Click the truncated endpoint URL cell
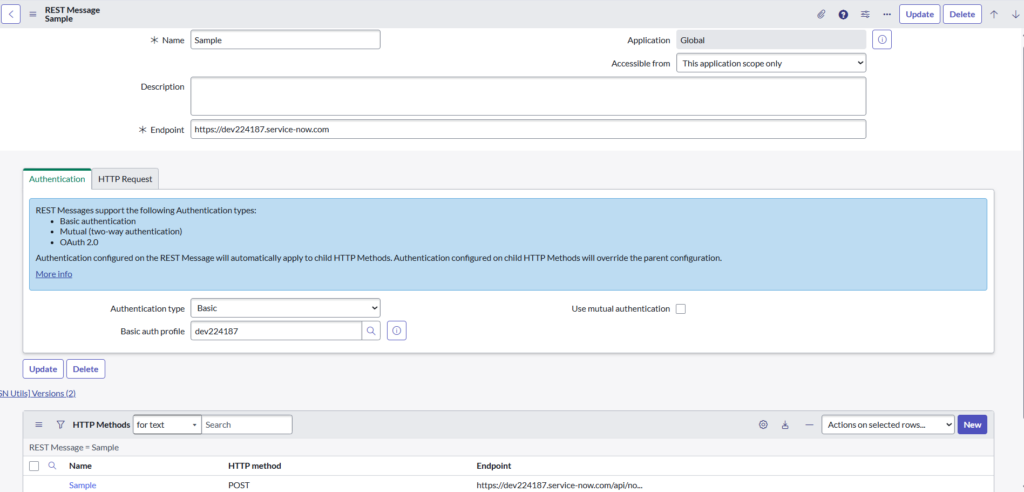1024x492 pixels. point(560,485)
